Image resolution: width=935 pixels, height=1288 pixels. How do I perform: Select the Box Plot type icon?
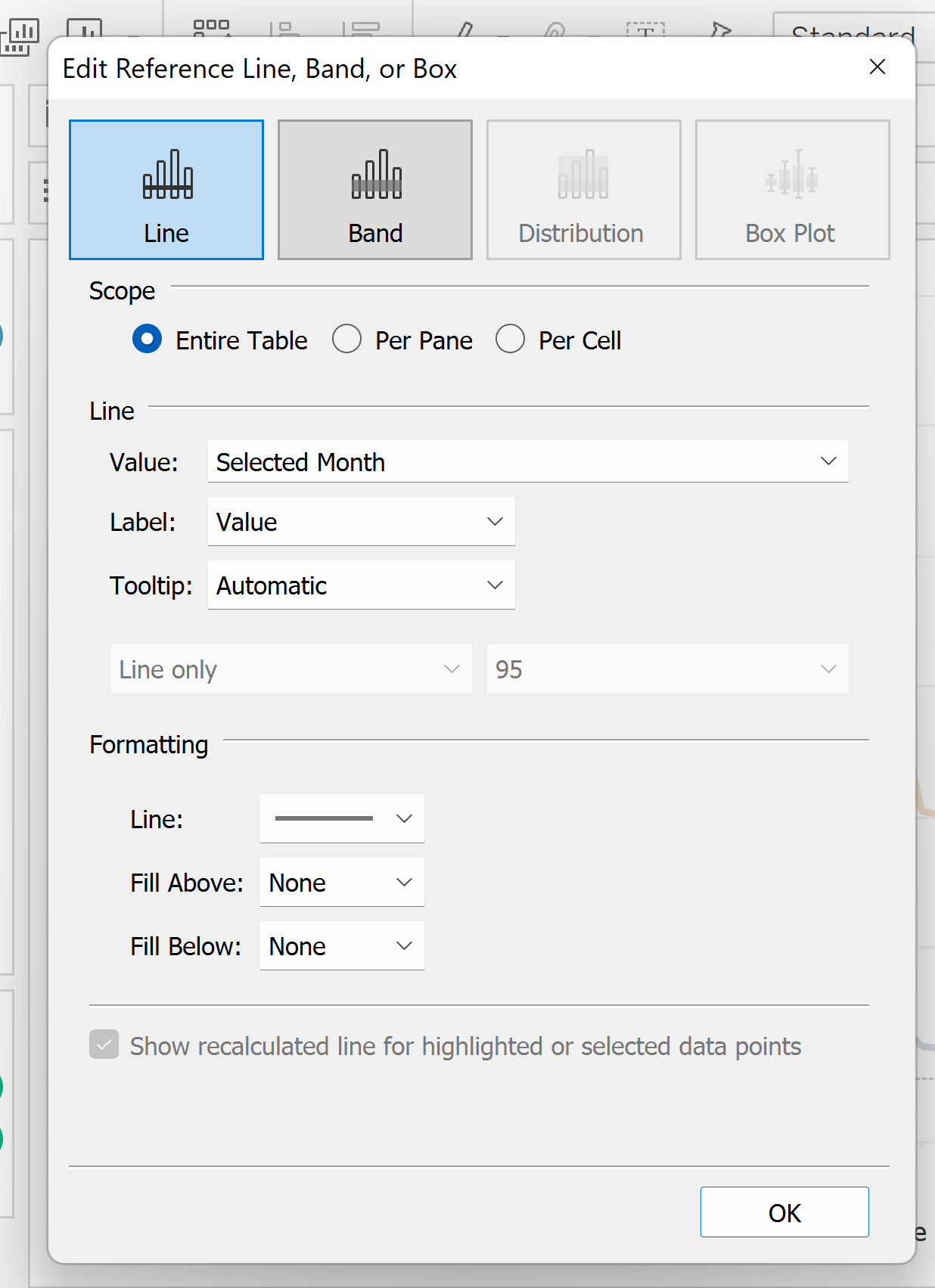pos(792,190)
